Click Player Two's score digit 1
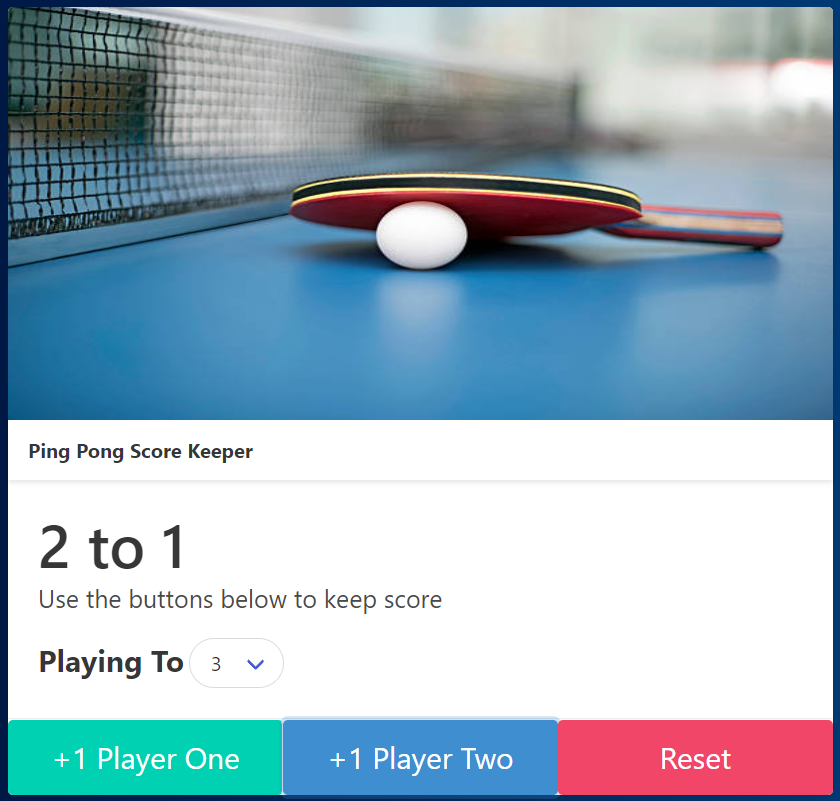 click(x=175, y=548)
